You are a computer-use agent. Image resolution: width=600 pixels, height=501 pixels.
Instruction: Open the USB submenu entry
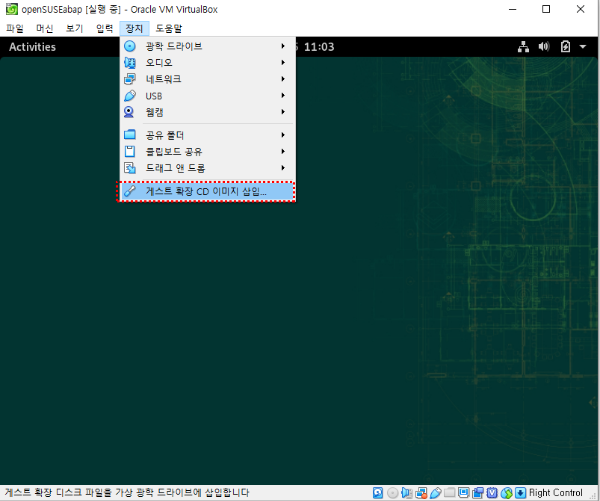pyautogui.click(x=207, y=96)
